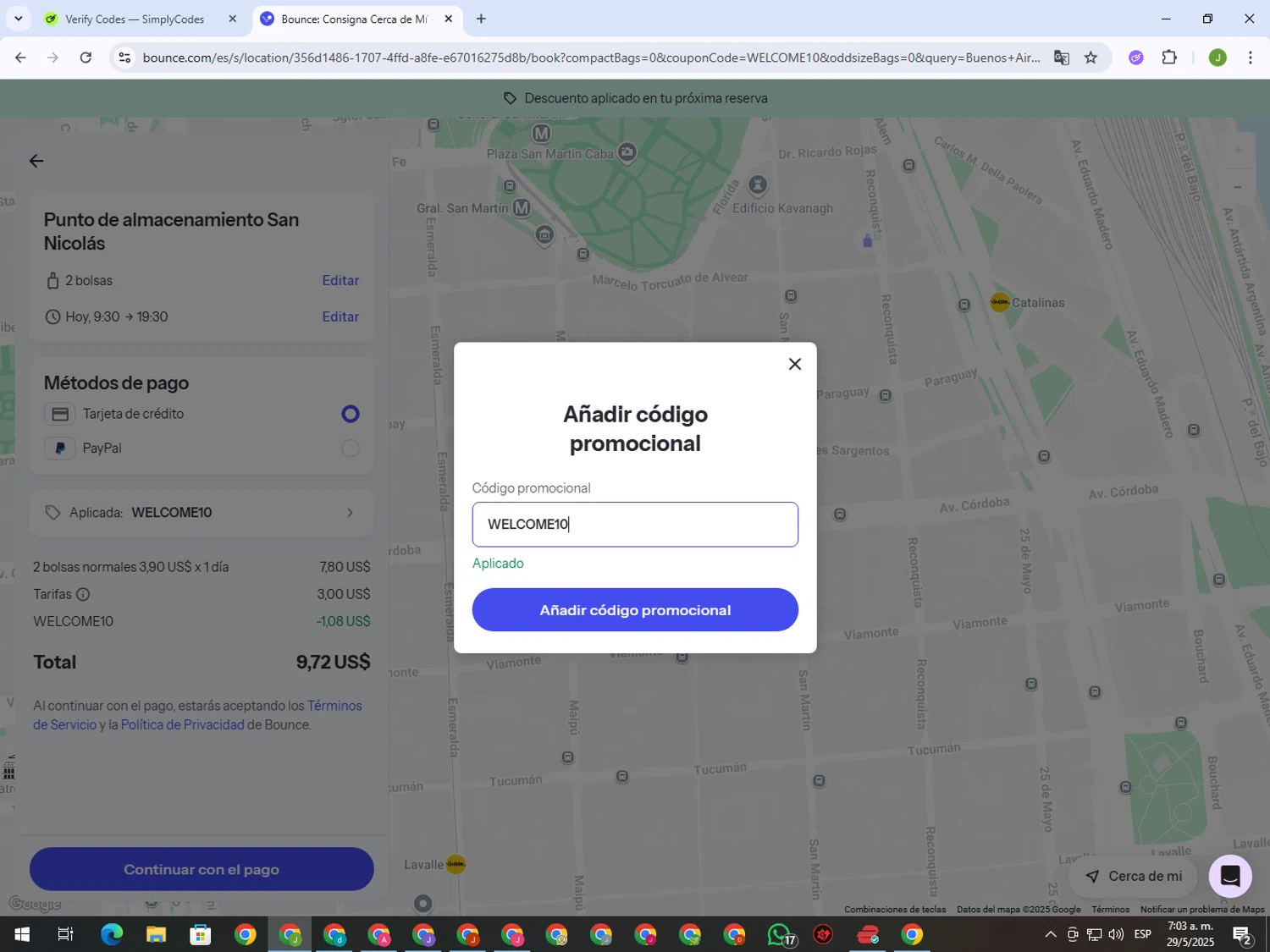Viewport: 1270px width, 952px height.
Task: Open Task View on taskbar
Action: coord(65,934)
